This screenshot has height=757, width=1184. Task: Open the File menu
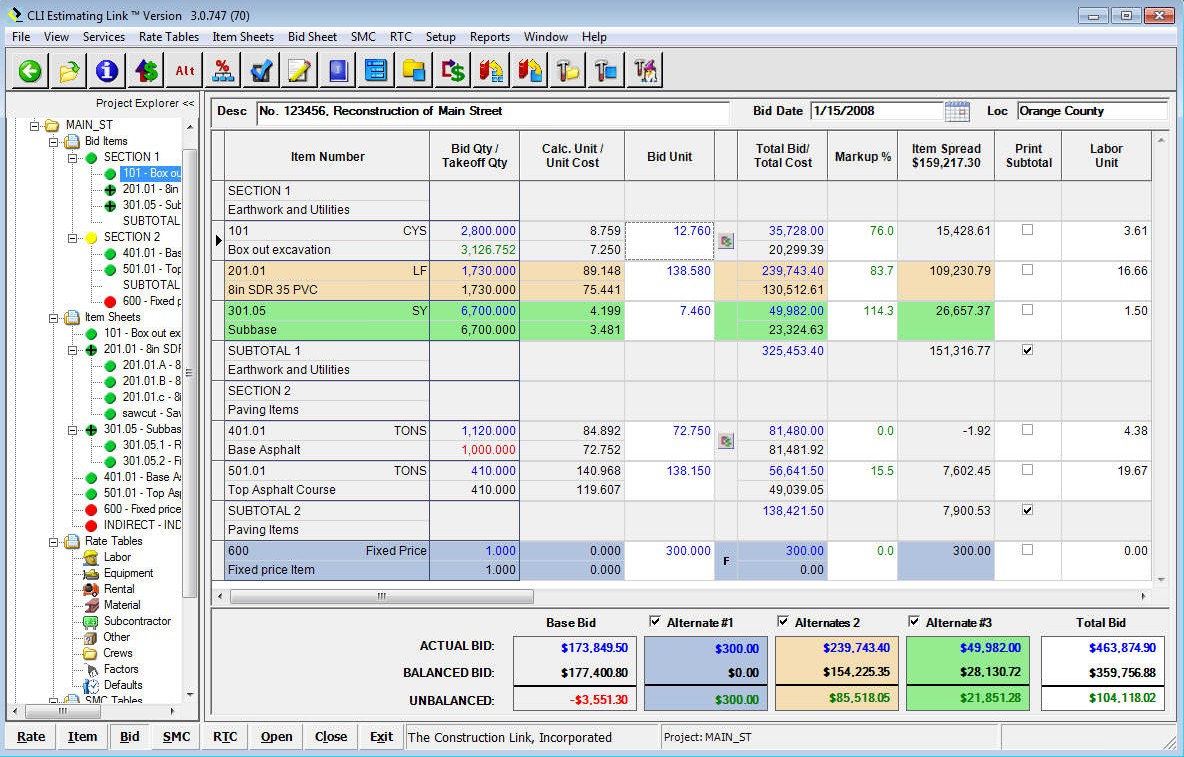coord(21,37)
